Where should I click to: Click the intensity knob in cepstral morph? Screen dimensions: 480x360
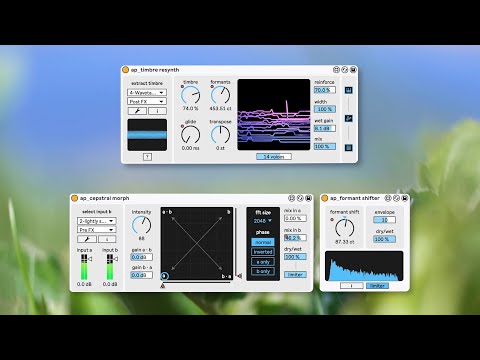pos(141,225)
